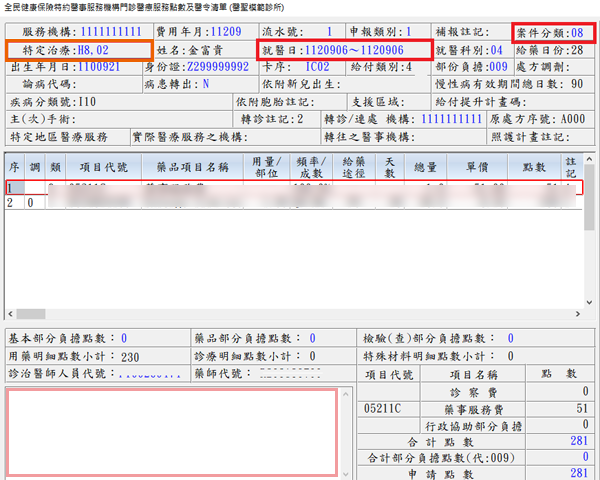Image resolution: width=600 pixels, height=480 pixels.
Task: Select row 2 in the prescription table
Action: [290, 202]
